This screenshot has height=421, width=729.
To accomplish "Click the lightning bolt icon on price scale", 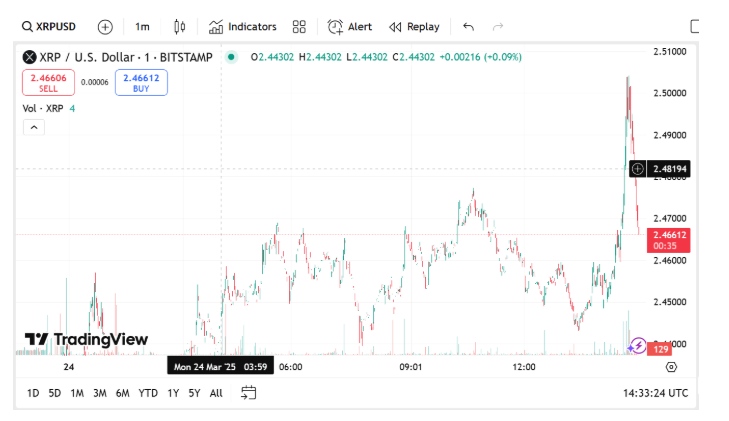I will 638,346.
